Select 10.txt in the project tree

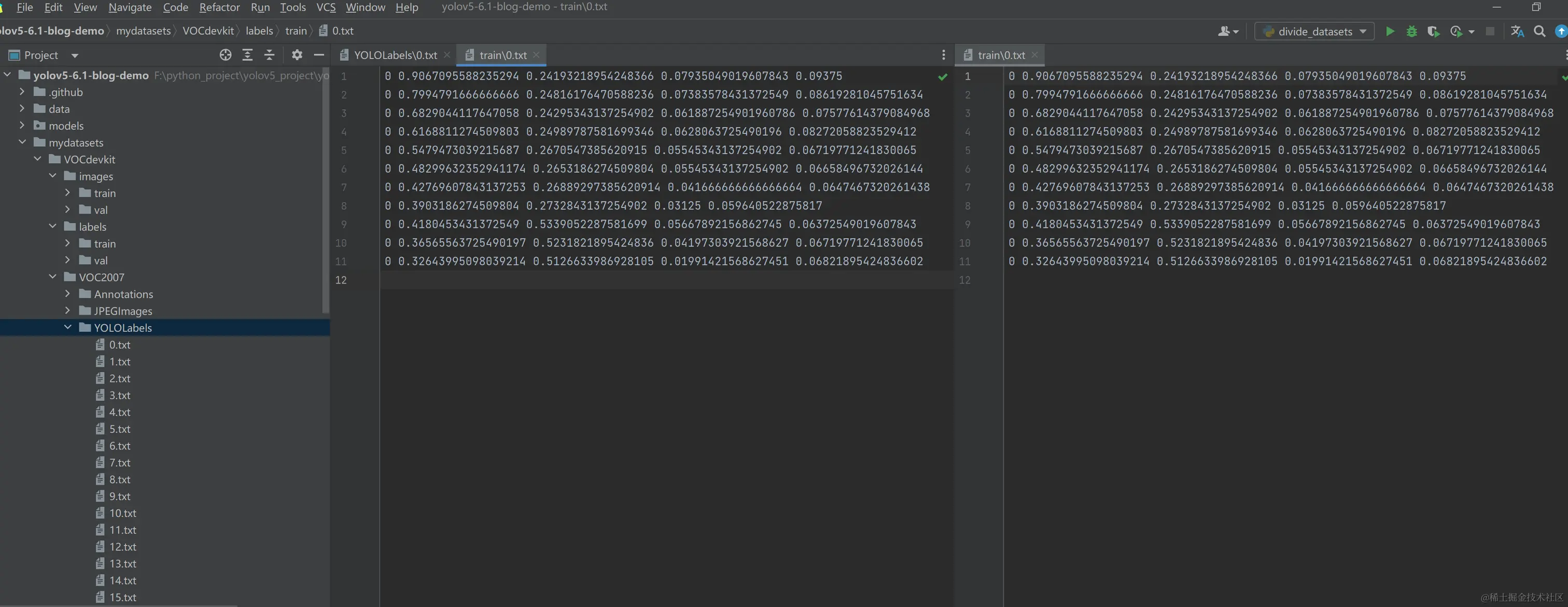[x=122, y=513]
